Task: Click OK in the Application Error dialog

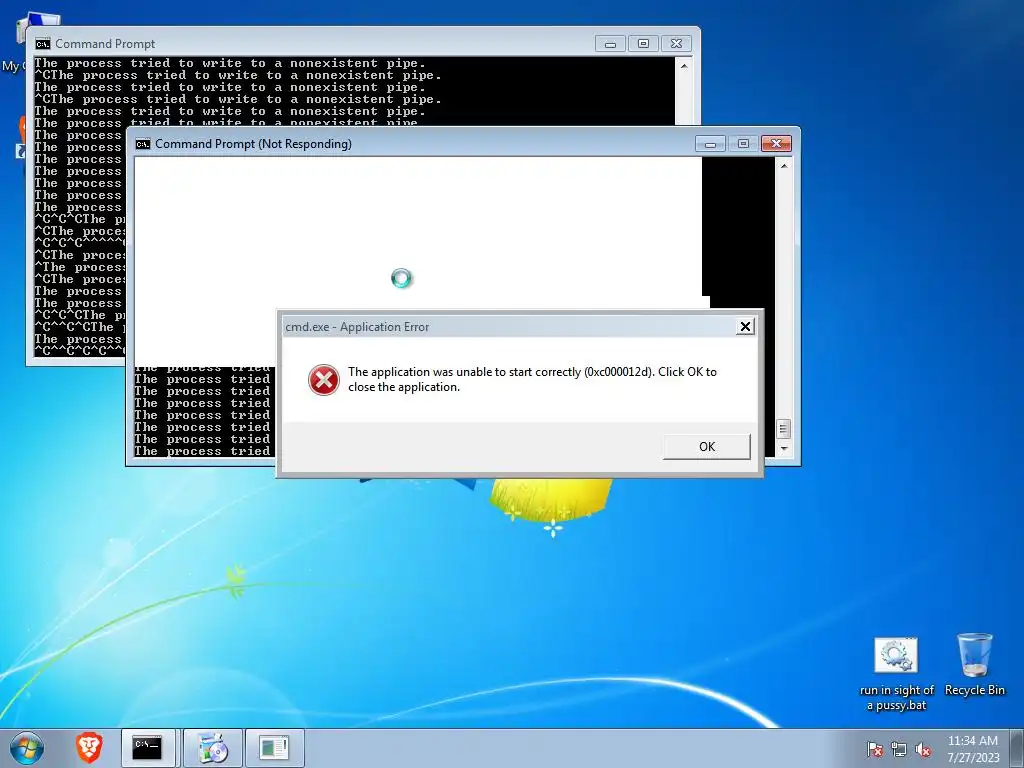Action: point(707,447)
